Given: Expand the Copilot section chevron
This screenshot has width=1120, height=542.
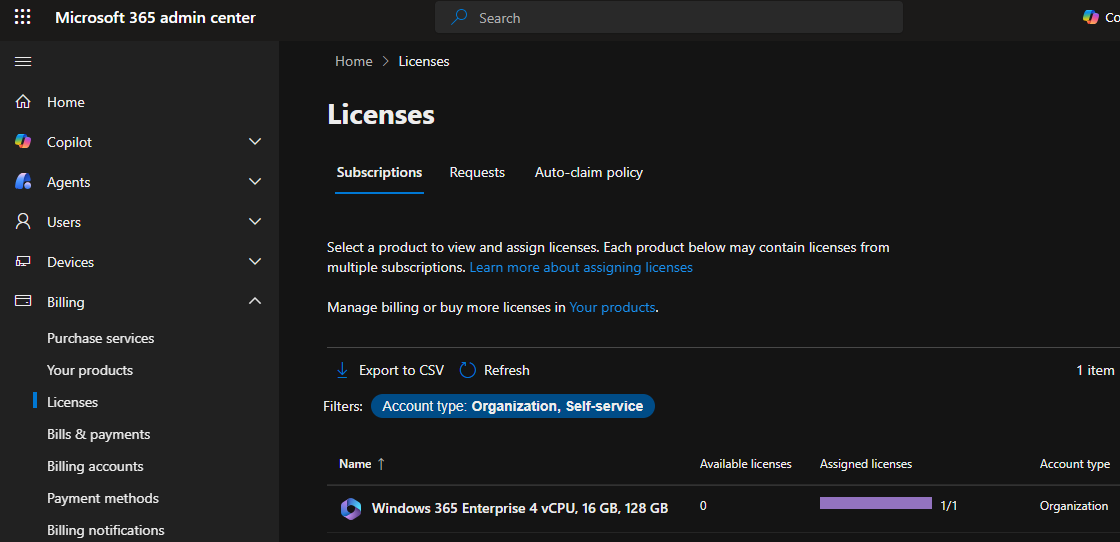Looking at the screenshot, I should point(255,142).
